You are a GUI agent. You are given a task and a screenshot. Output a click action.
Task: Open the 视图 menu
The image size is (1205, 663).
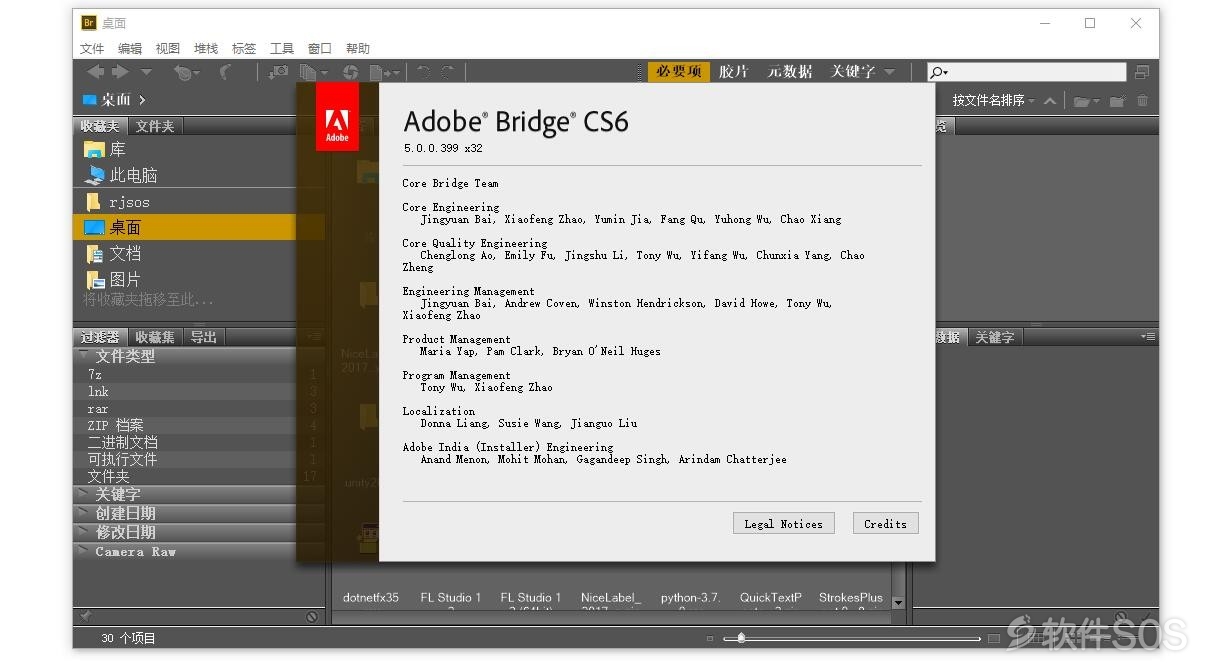click(x=168, y=48)
